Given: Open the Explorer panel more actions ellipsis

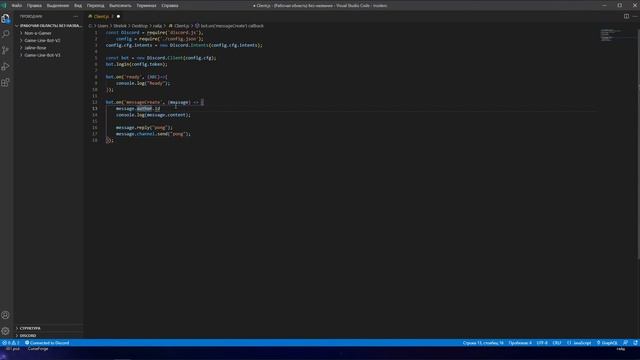Looking at the screenshot, I should point(76,16).
